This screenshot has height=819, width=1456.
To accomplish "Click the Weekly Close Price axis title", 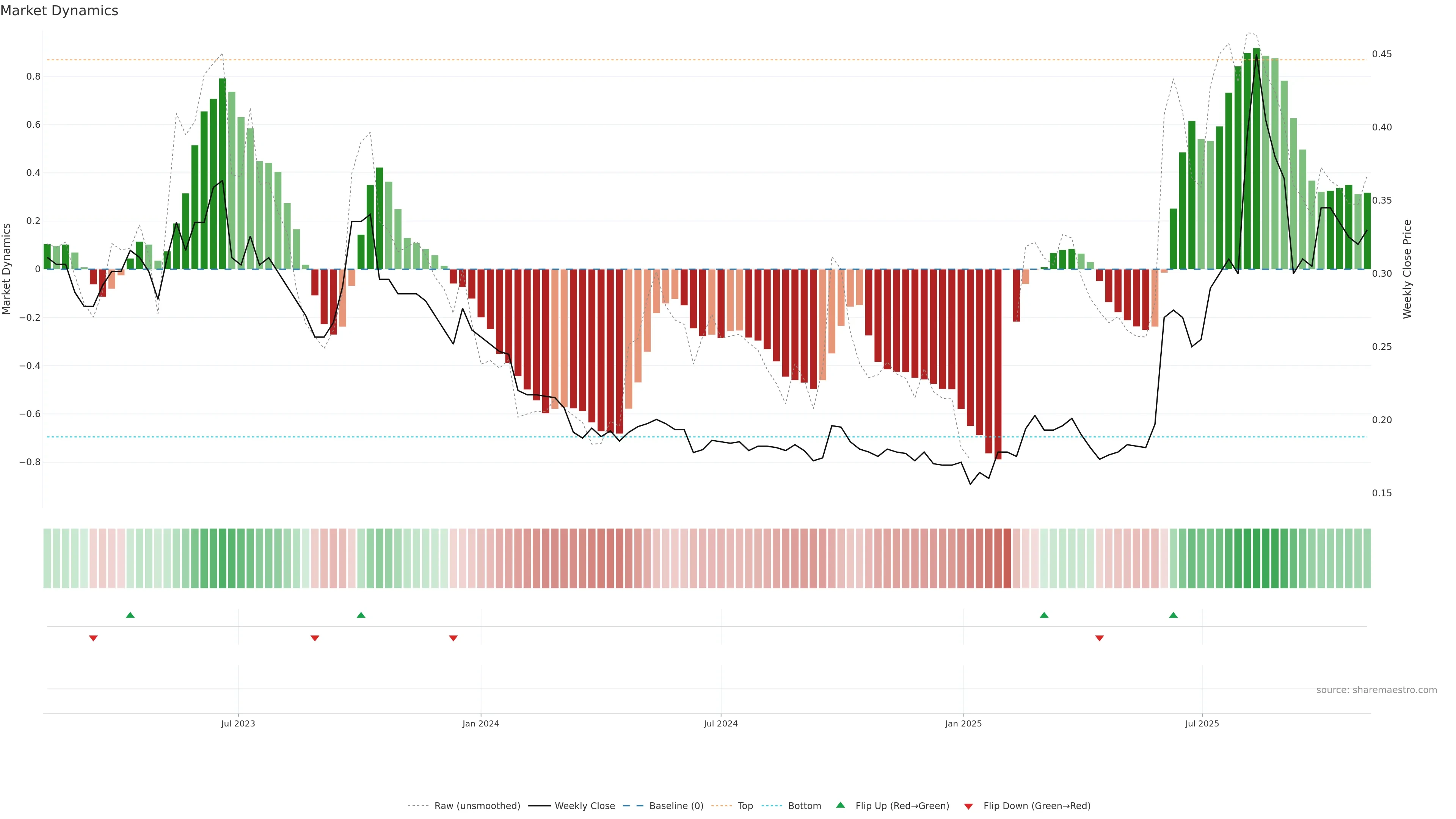I will (1407, 269).
